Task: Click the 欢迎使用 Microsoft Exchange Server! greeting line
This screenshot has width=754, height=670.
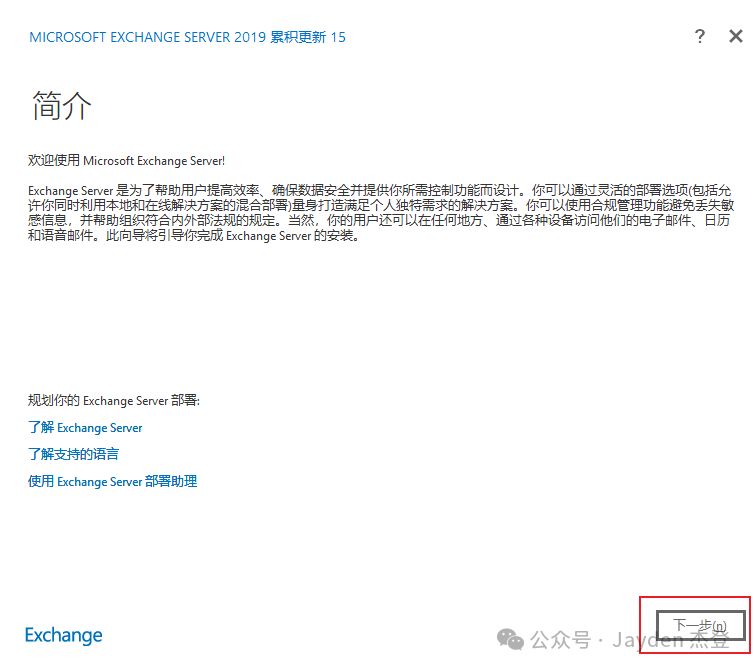Action: tap(126, 160)
